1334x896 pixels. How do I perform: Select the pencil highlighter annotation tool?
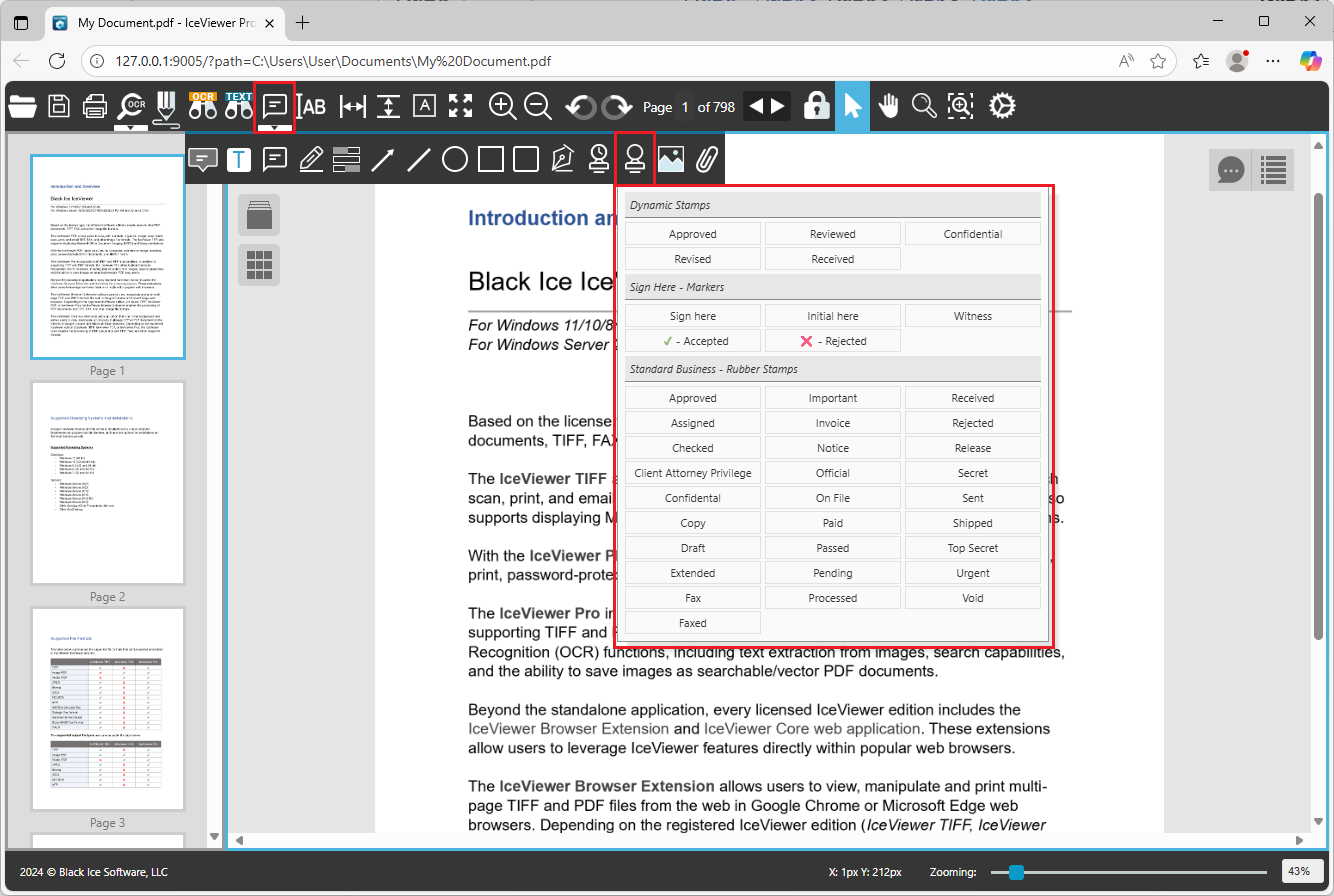click(x=311, y=159)
